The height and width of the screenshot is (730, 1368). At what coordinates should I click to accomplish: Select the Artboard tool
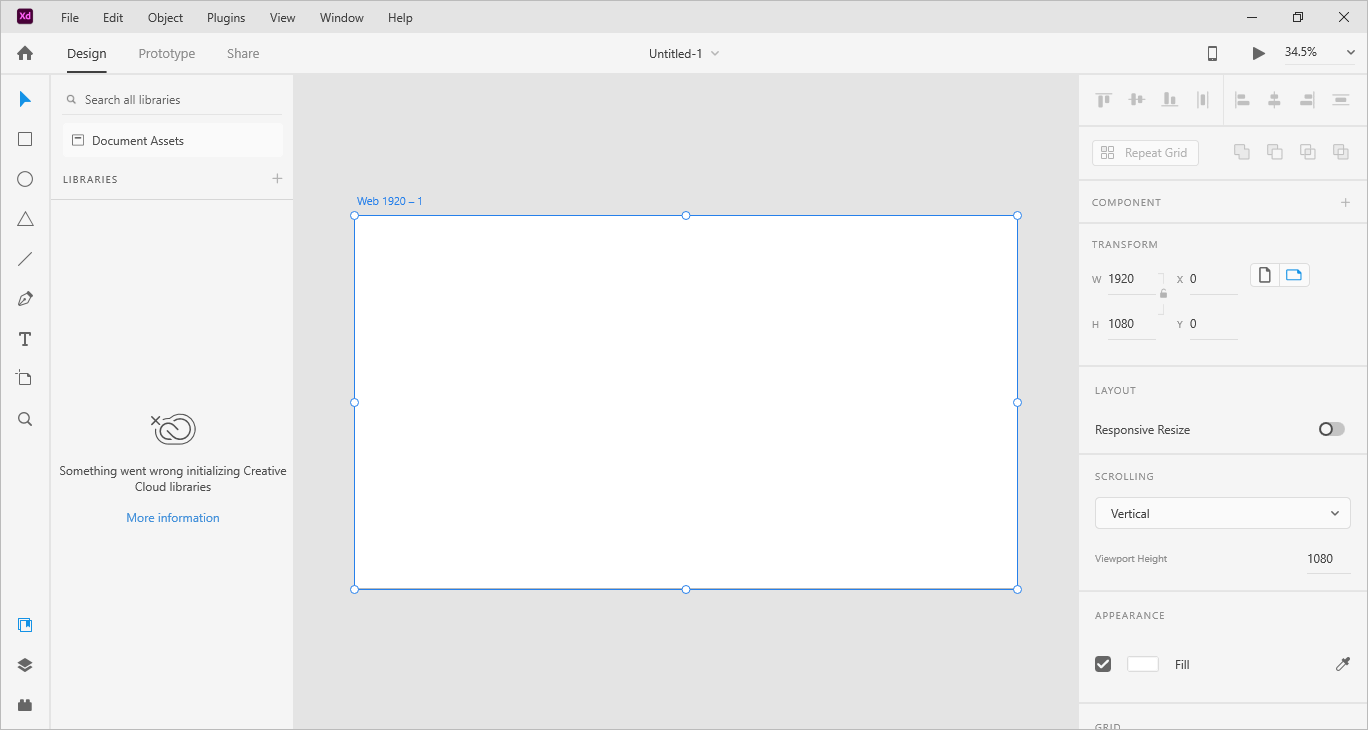click(x=25, y=378)
